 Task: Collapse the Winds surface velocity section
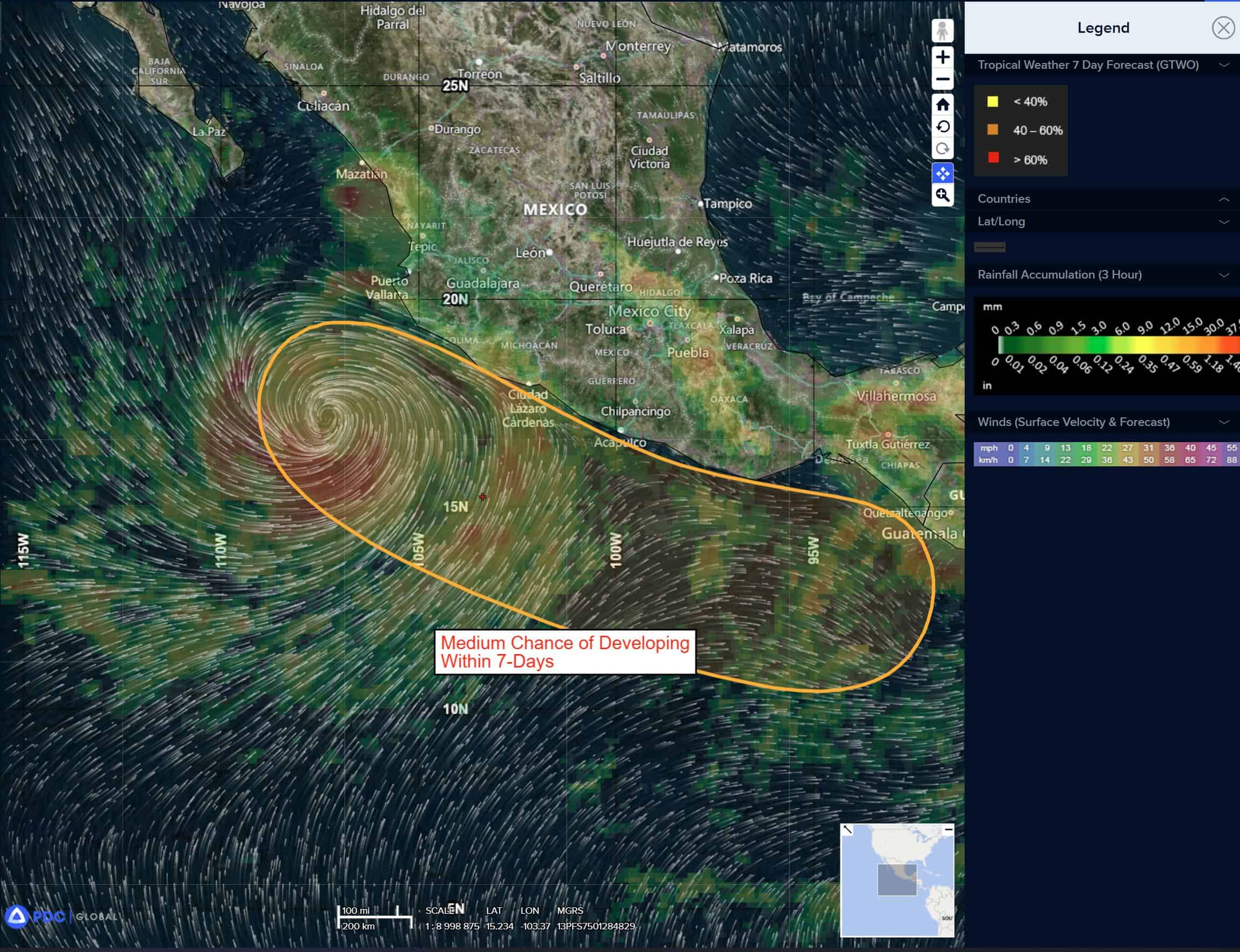tap(1223, 422)
